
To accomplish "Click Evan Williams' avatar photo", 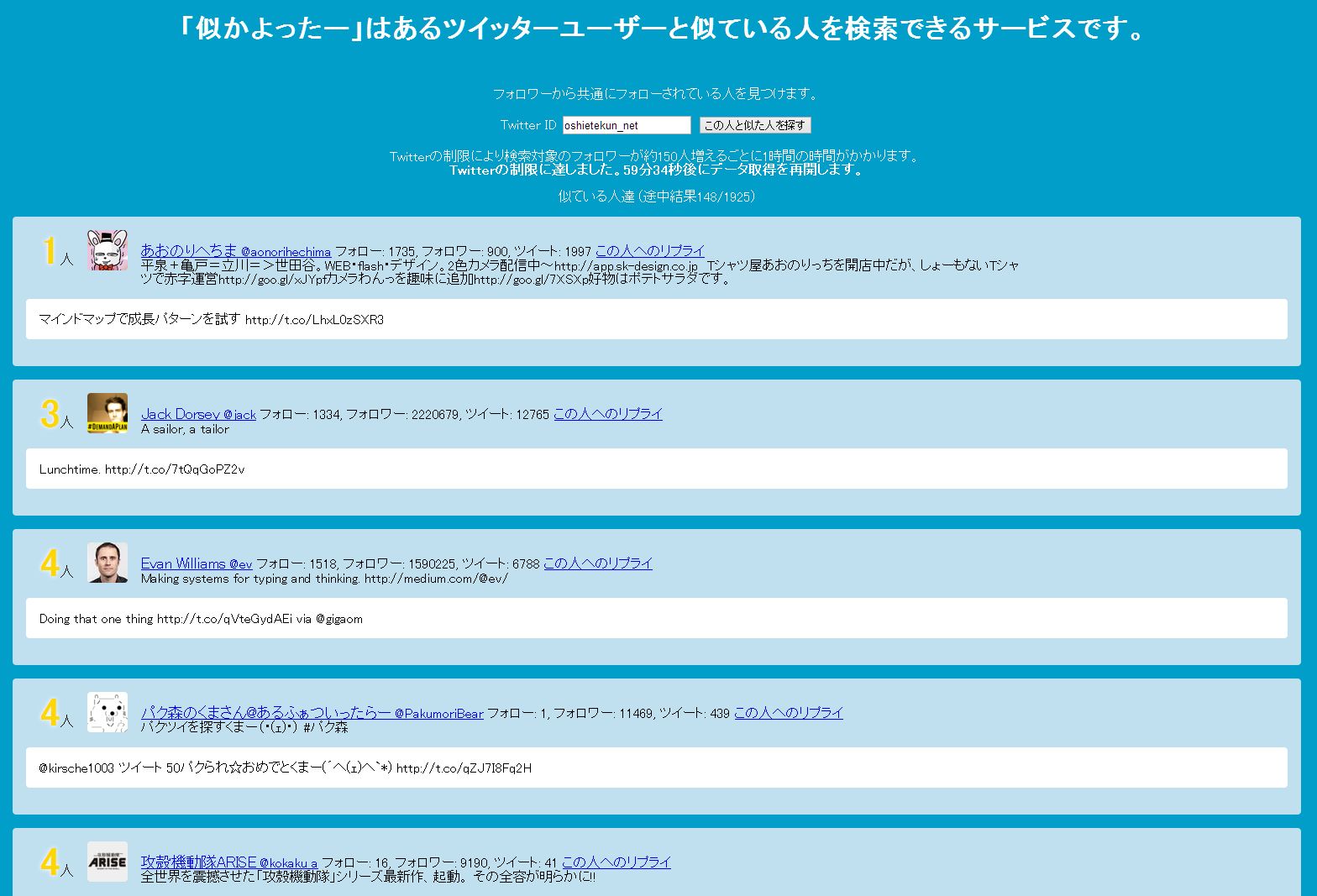I will 108,563.
